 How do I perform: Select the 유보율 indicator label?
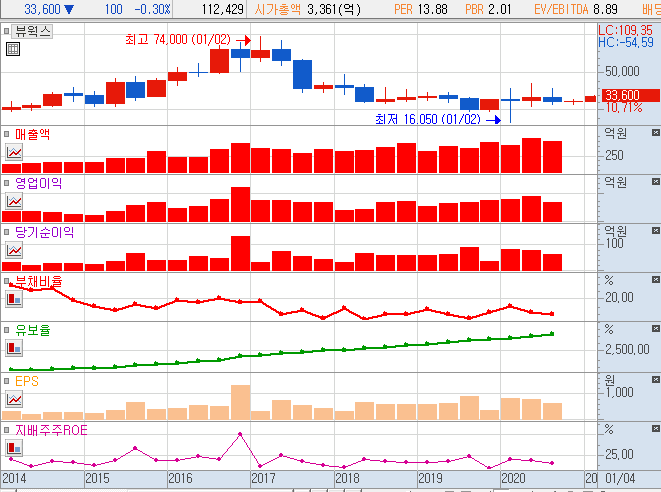pos(32,330)
